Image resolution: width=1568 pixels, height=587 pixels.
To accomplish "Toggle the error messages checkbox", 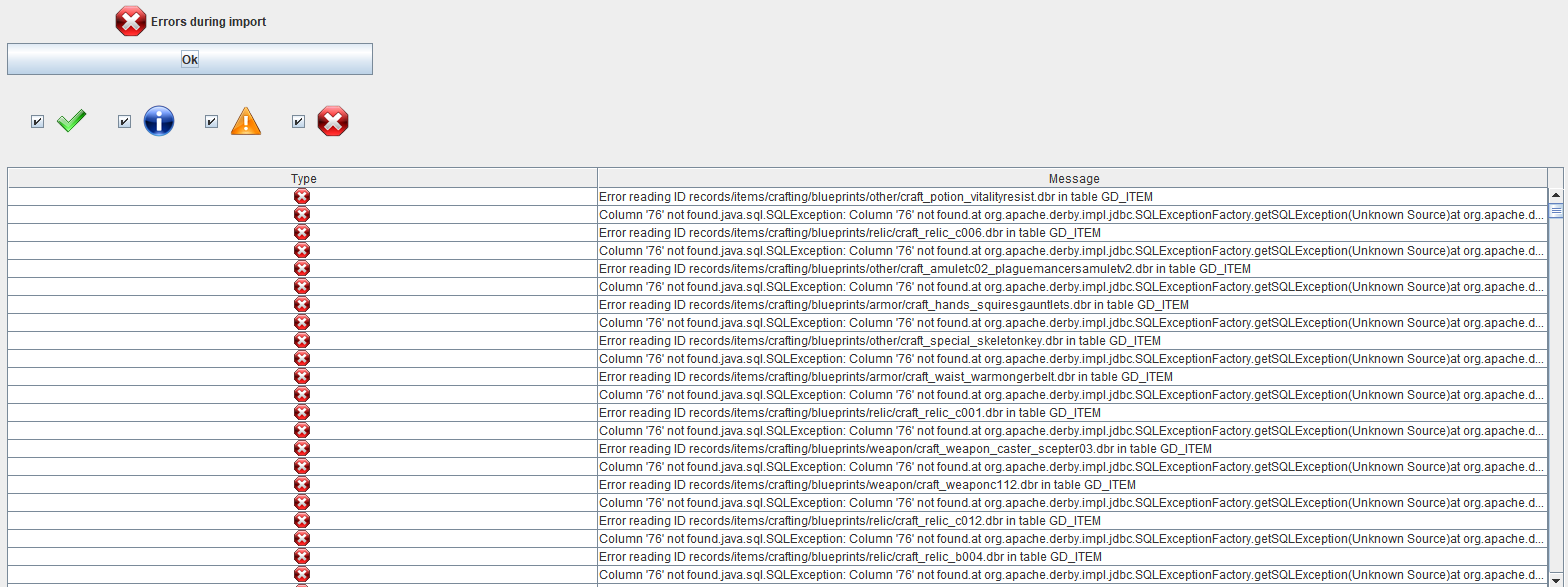I will [298, 122].
